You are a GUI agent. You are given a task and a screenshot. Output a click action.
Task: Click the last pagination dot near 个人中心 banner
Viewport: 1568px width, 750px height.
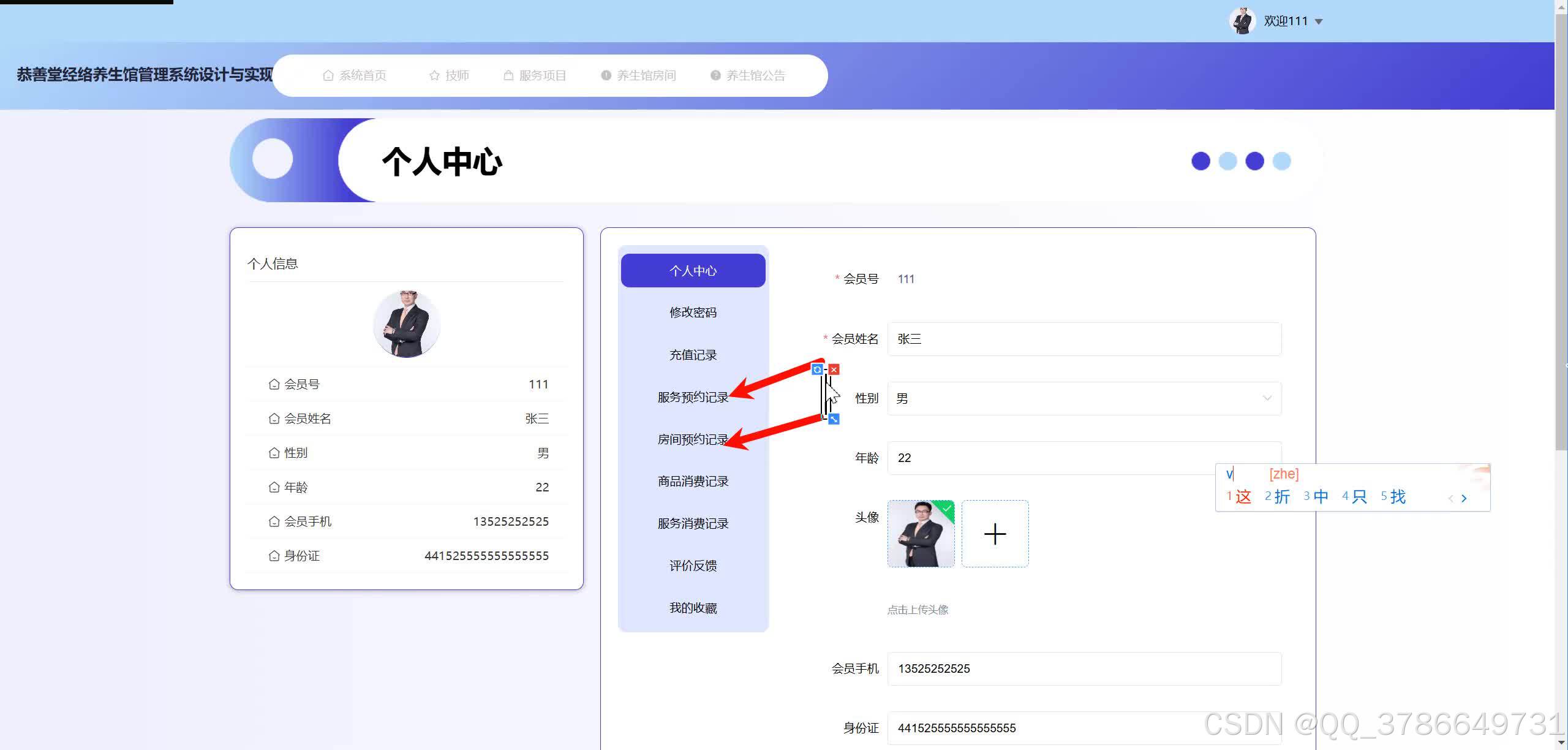click(x=1282, y=161)
